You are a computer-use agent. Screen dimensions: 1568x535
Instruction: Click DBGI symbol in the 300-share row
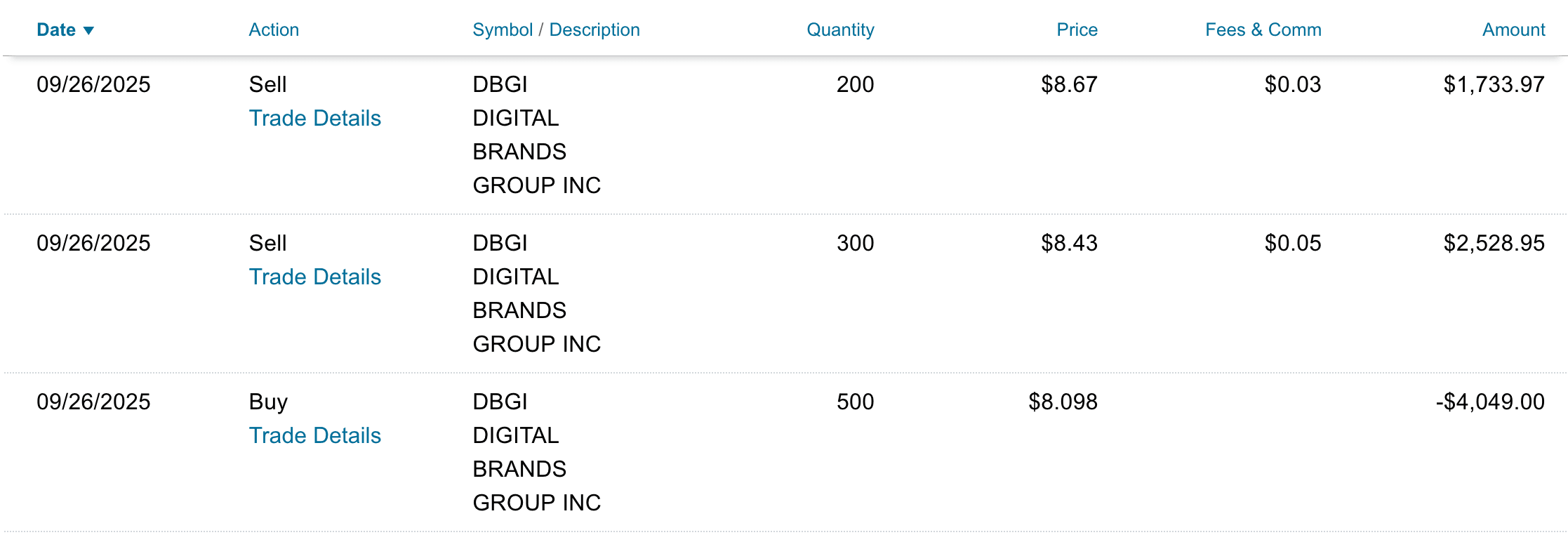click(500, 243)
